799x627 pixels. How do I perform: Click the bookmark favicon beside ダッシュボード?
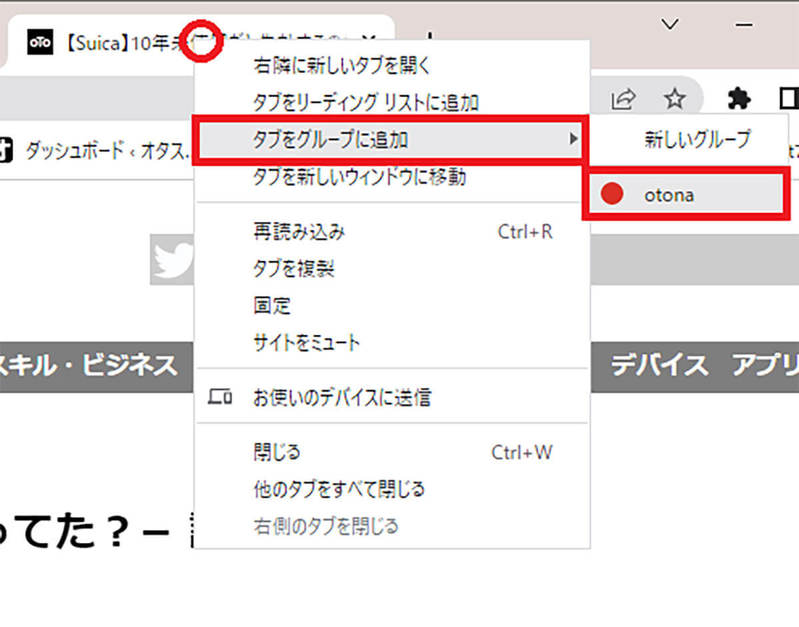coord(6,150)
